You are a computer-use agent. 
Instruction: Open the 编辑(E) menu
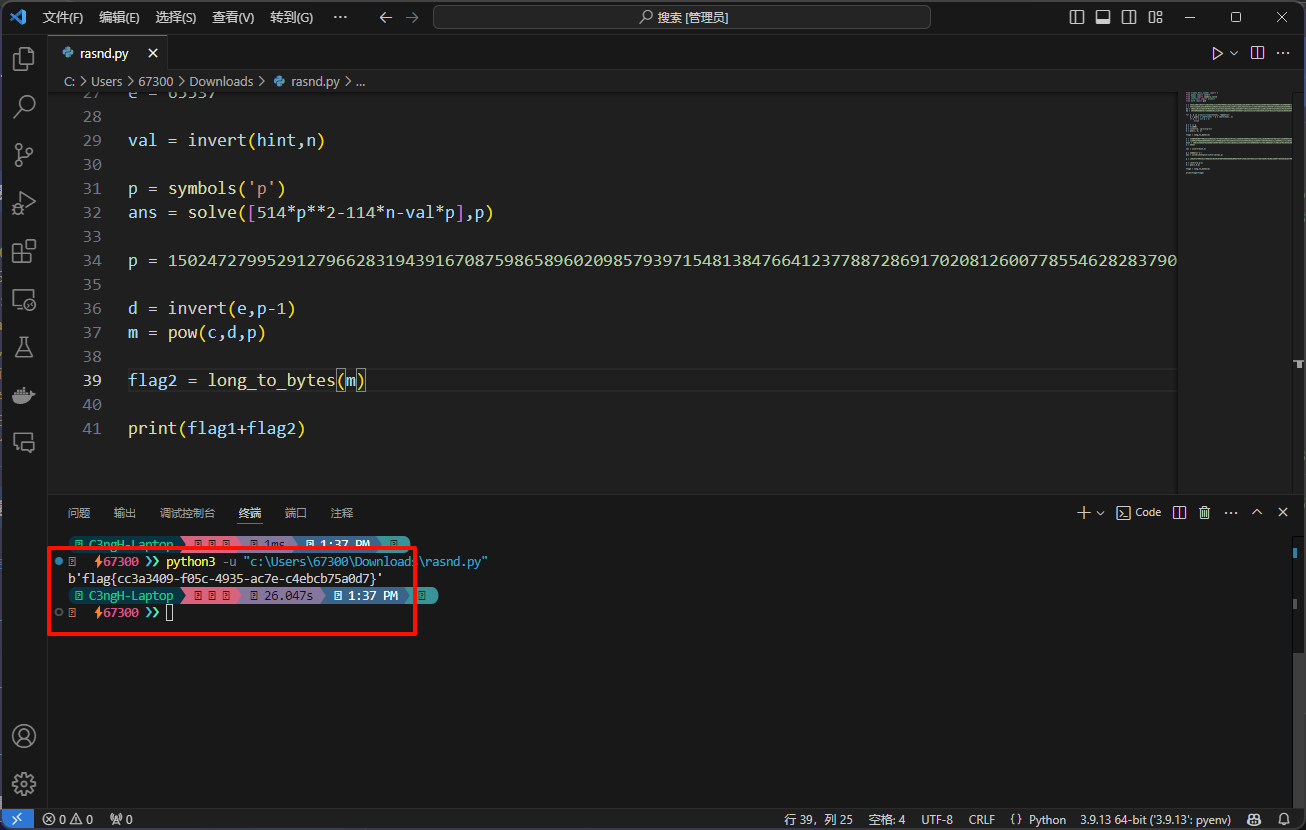point(119,17)
